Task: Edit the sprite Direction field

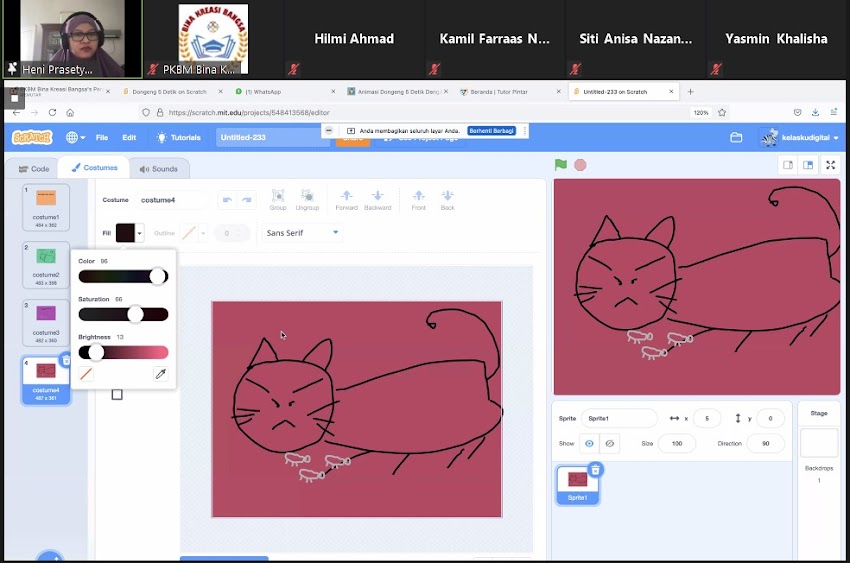Action: tap(765, 443)
